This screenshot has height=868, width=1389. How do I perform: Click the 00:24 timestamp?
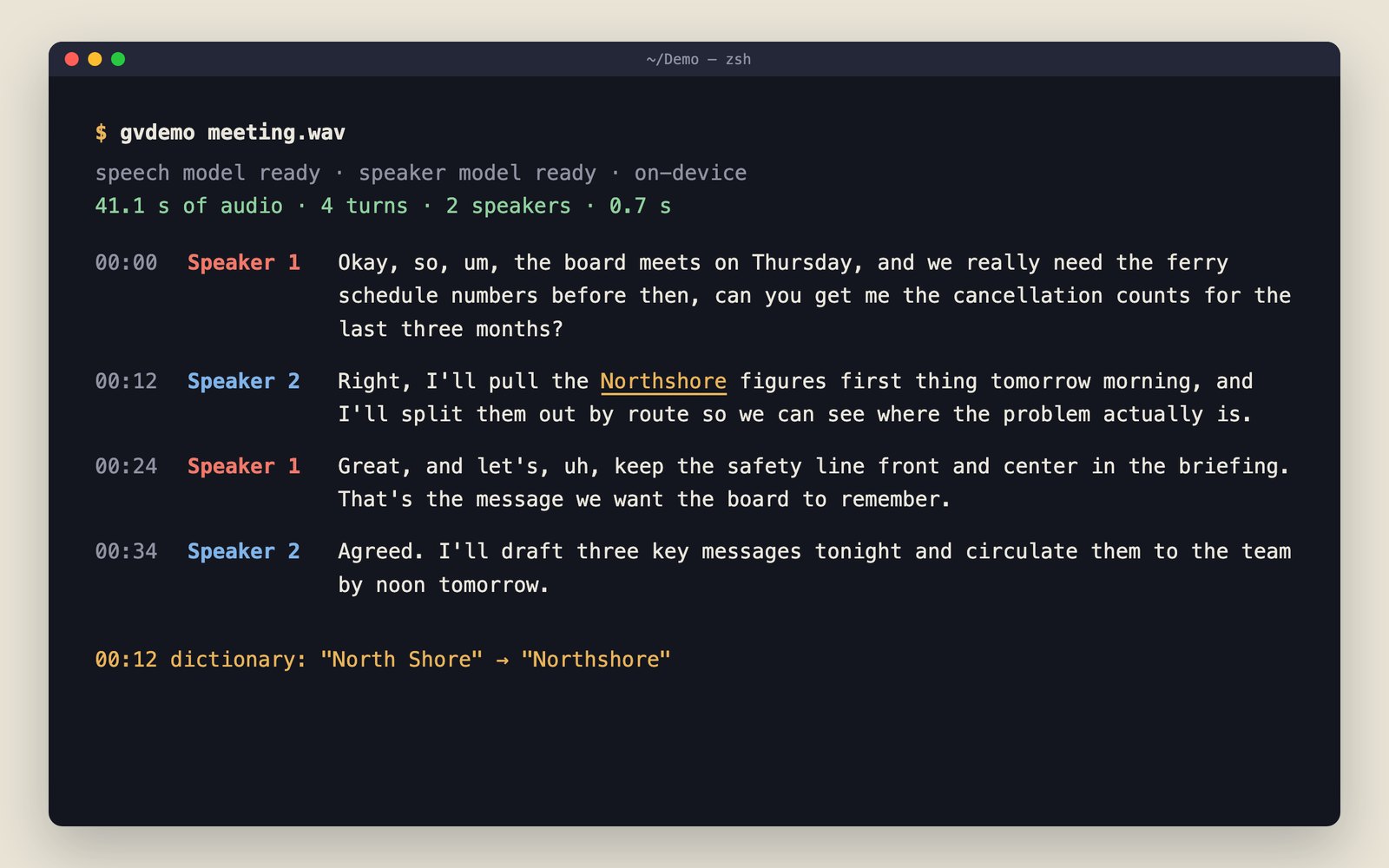tap(126, 466)
